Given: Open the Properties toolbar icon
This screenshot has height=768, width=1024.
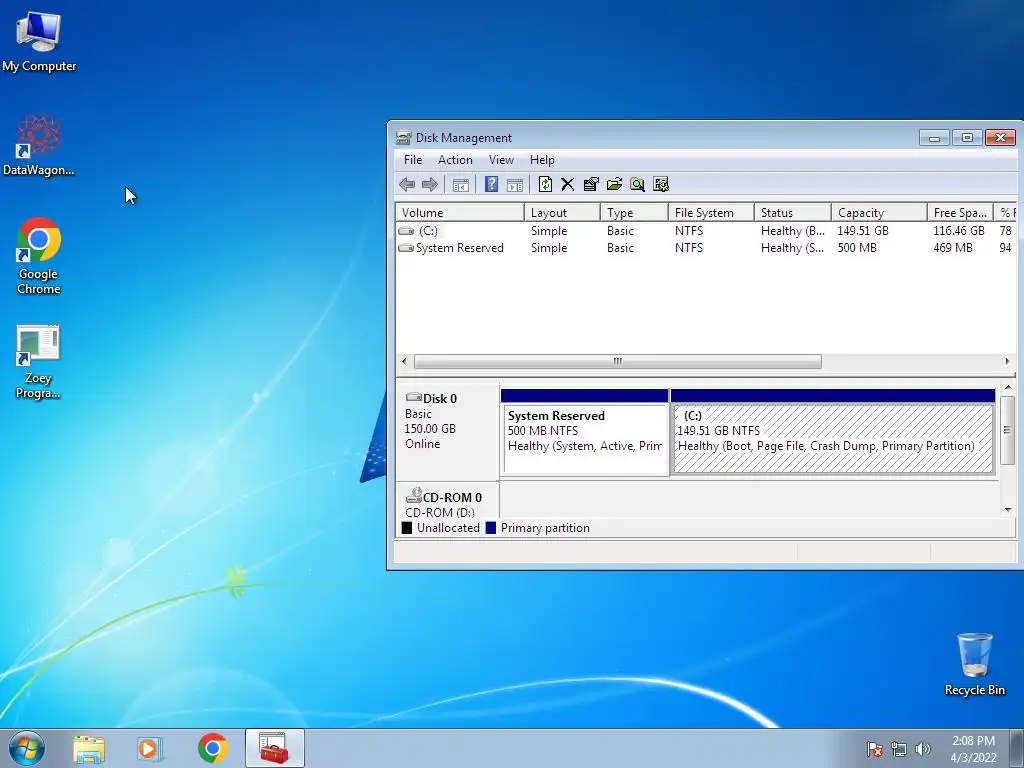Looking at the screenshot, I should click(591, 185).
